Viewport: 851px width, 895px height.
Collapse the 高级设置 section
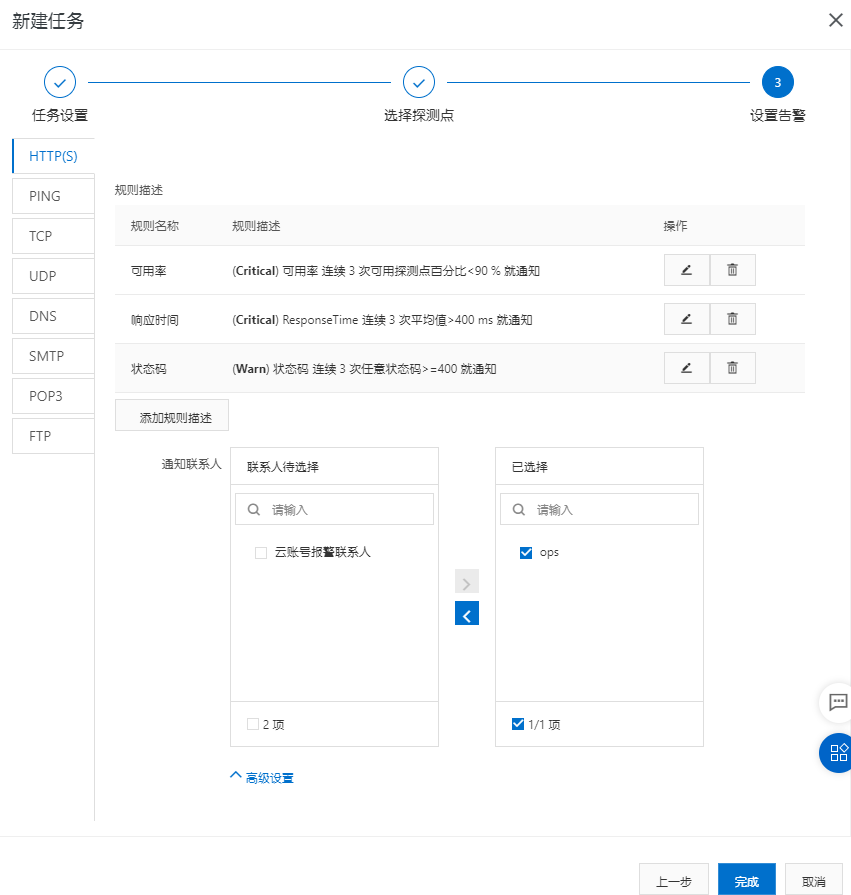[x=262, y=777]
